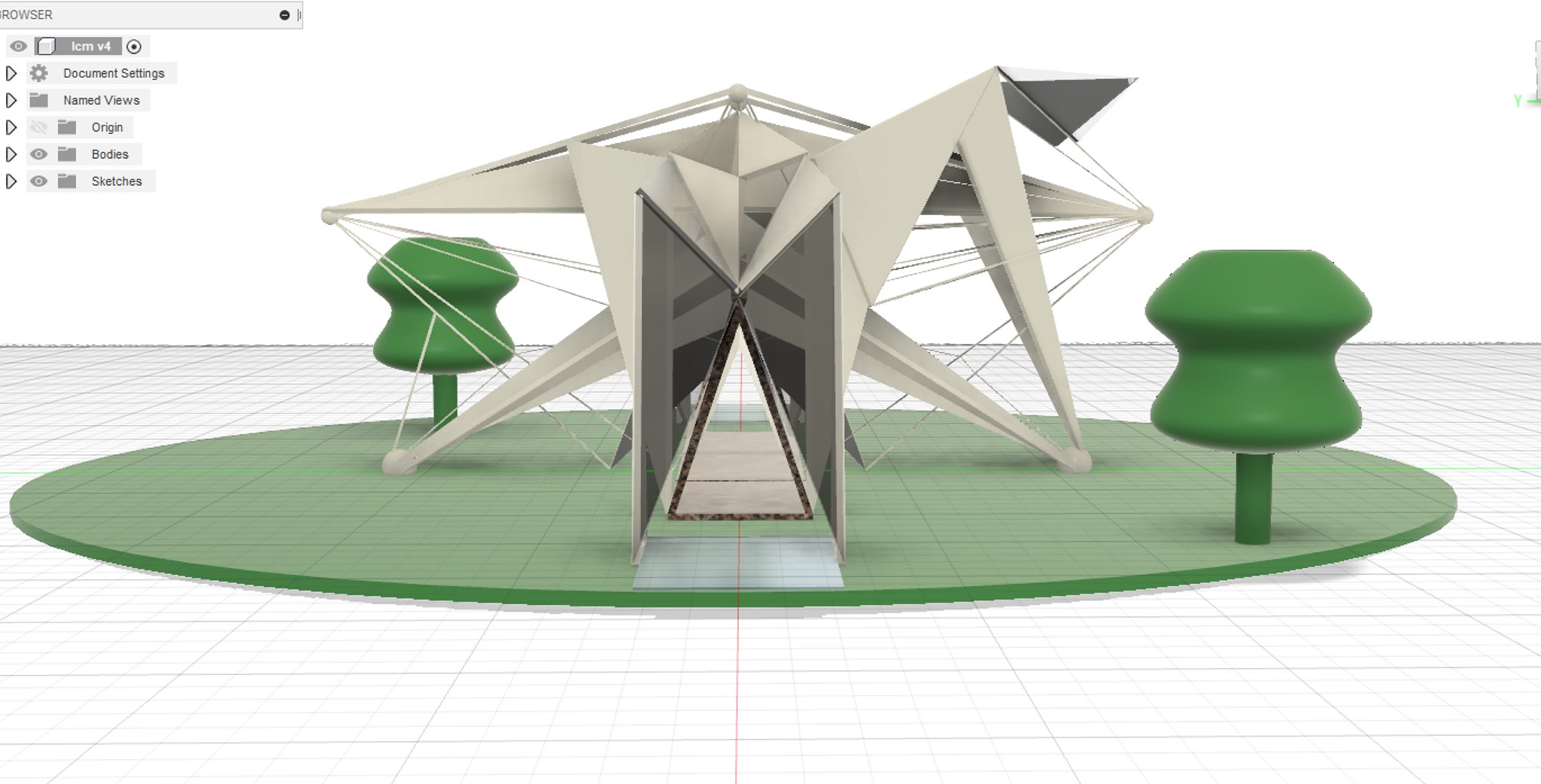Viewport: 1541px width, 784px height.
Task: Activate lcm v4 with the radio button
Action: [134, 47]
